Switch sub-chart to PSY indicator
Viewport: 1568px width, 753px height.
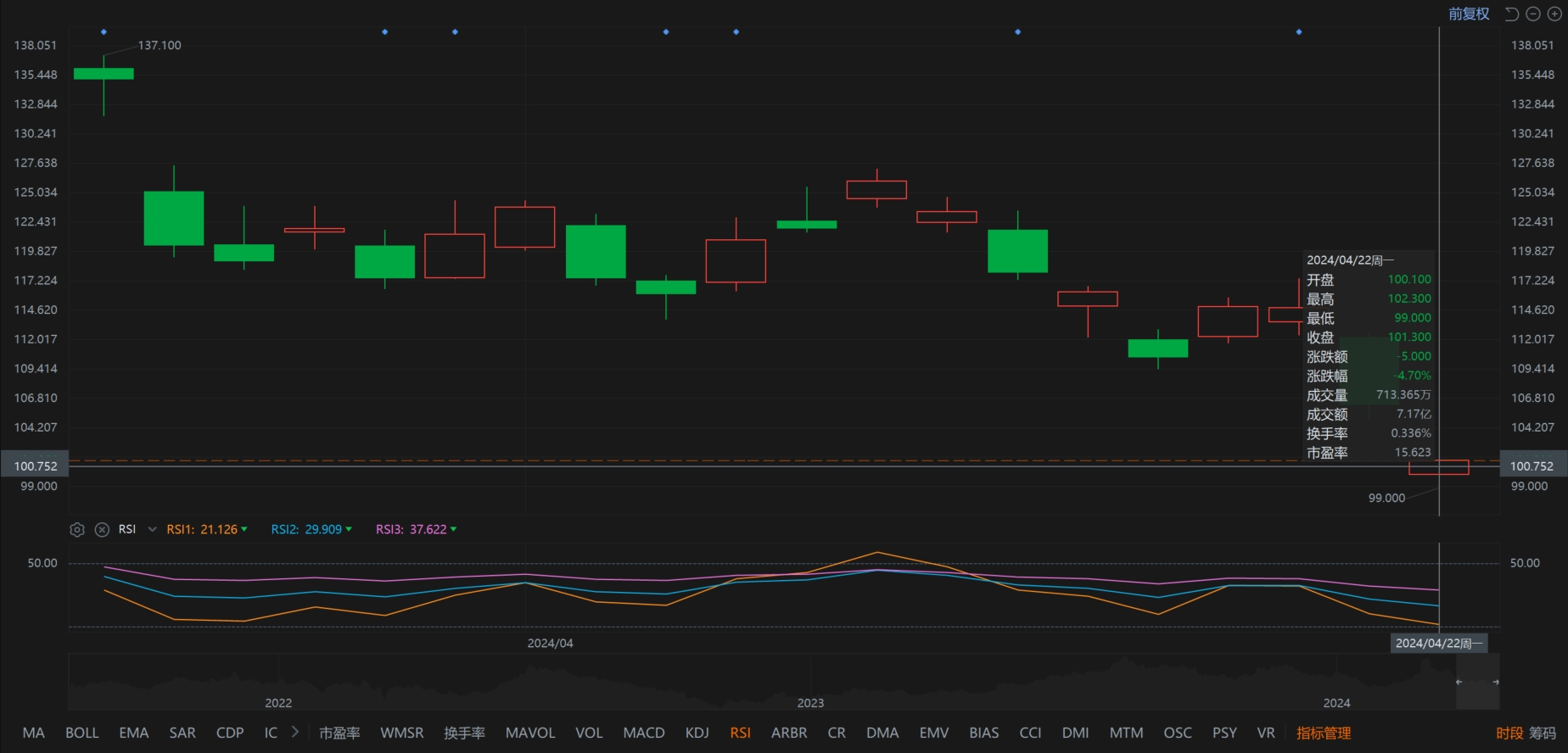tap(1224, 733)
